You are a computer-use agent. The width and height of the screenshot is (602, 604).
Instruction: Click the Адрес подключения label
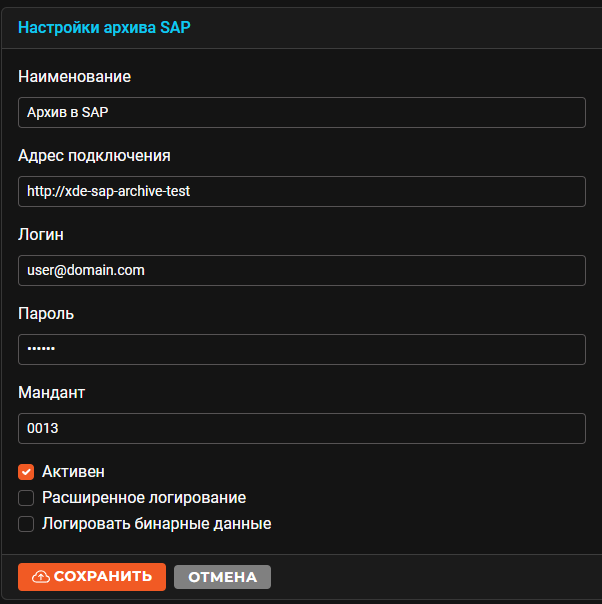click(x=94, y=156)
